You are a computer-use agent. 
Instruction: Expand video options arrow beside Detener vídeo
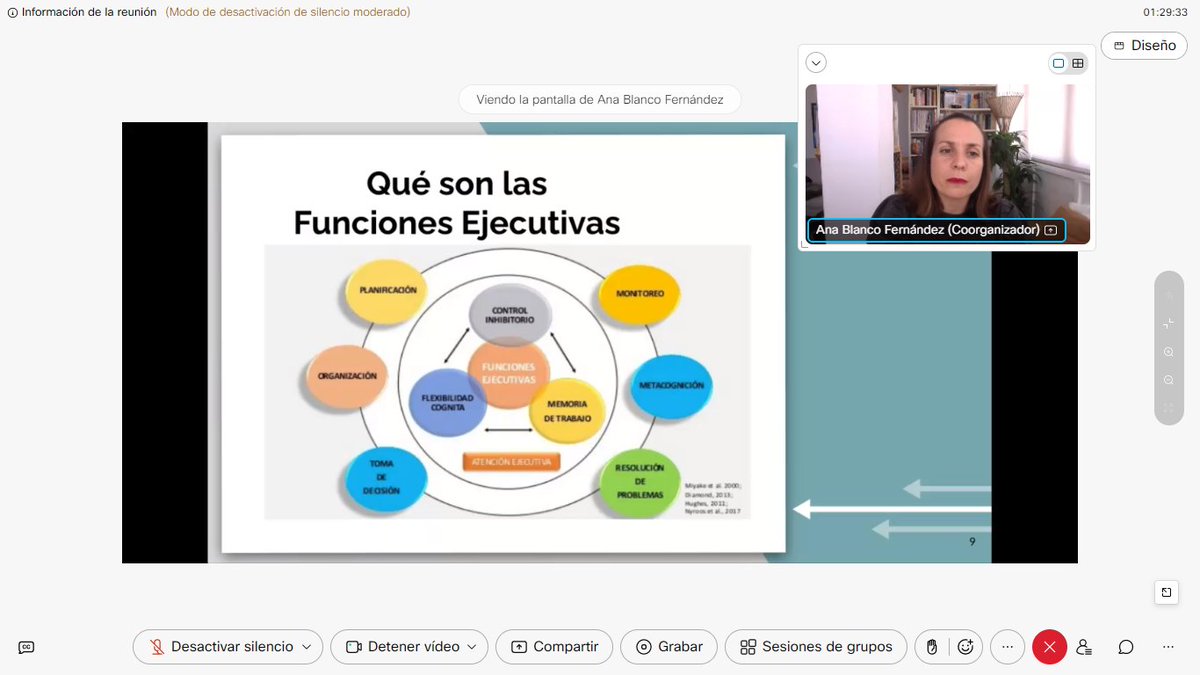[x=474, y=647]
